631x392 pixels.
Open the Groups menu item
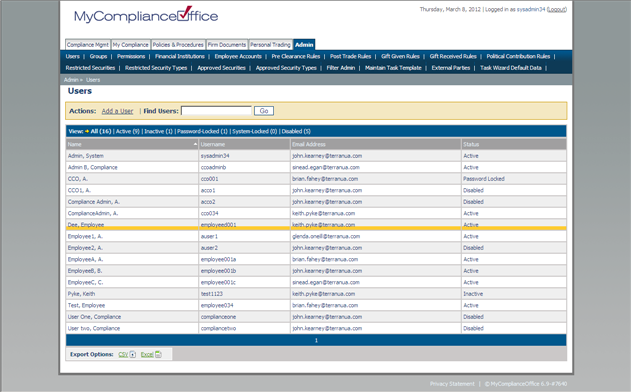click(x=99, y=56)
